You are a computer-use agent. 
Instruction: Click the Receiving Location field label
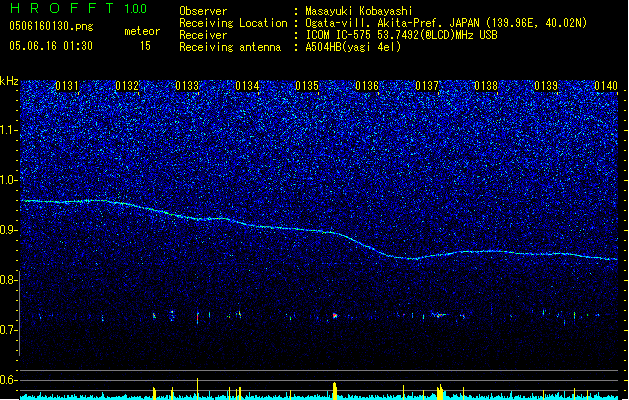coord(233,23)
